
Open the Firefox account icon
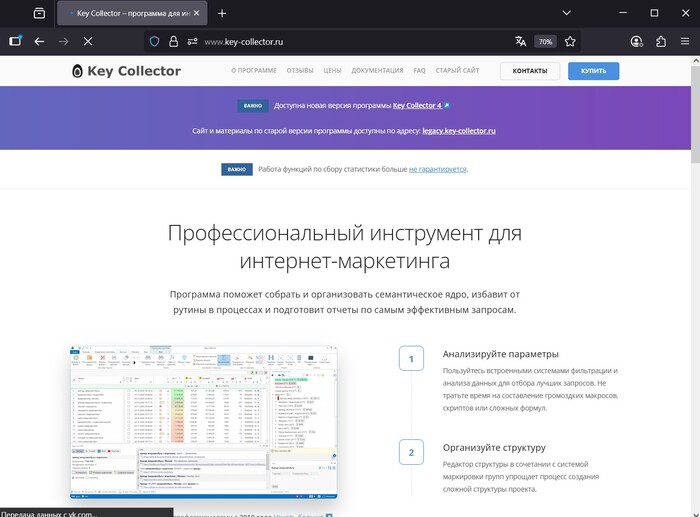coord(637,42)
